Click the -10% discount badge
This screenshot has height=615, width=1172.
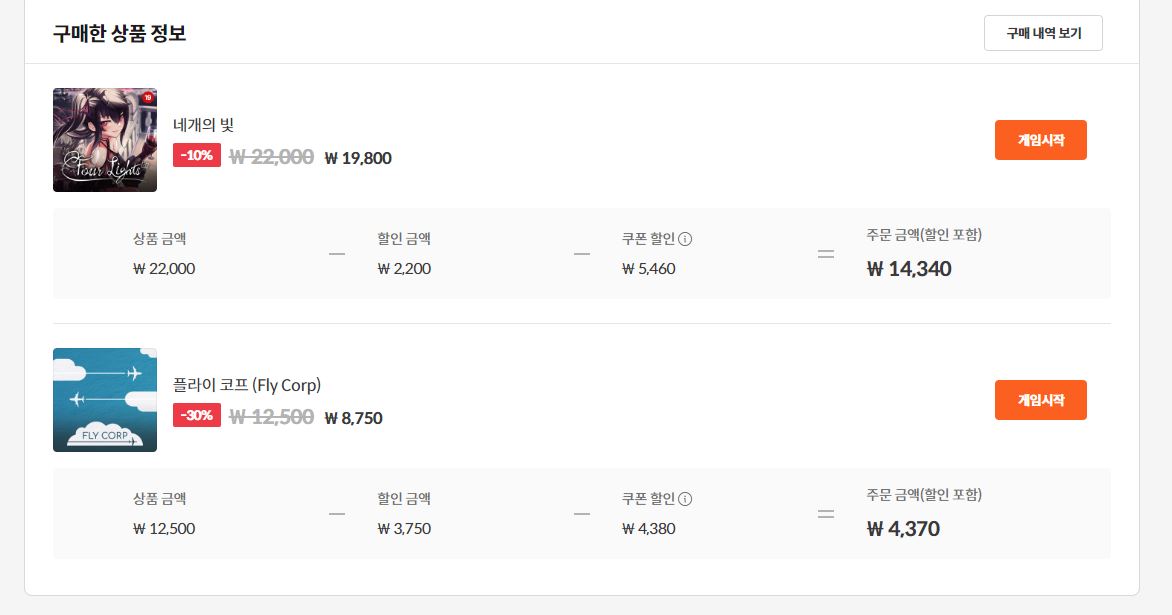pos(197,156)
